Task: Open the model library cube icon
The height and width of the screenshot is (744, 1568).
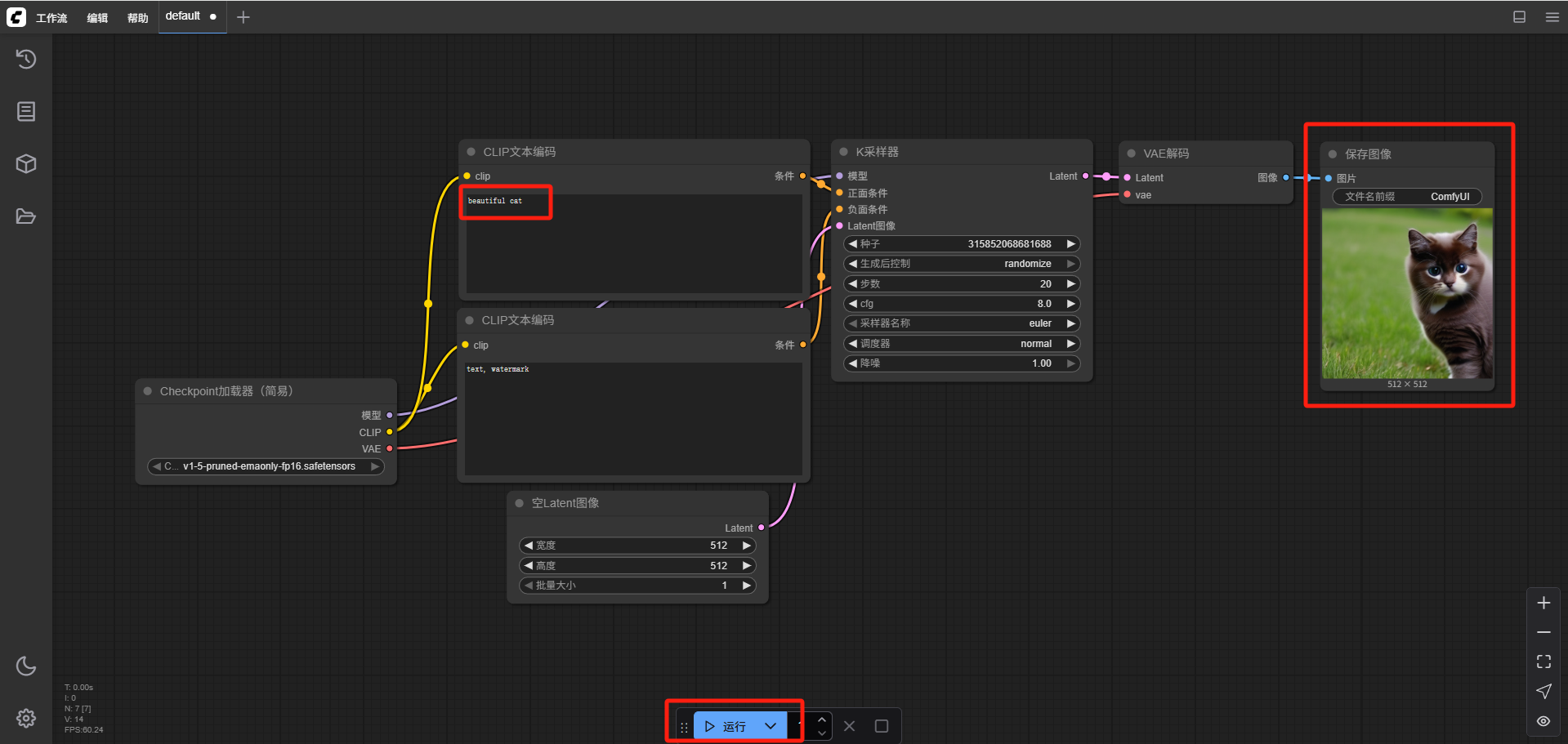Action: 26,163
